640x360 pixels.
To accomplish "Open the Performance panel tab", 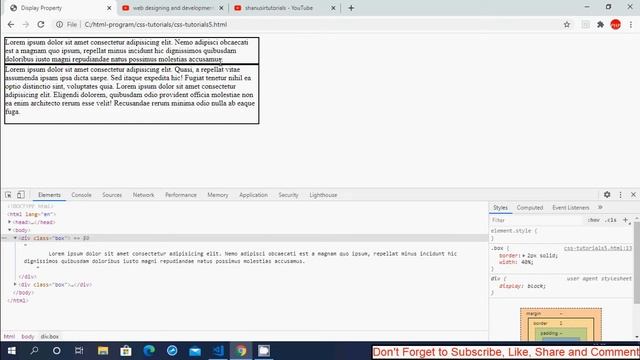I will click(x=180, y=195).
